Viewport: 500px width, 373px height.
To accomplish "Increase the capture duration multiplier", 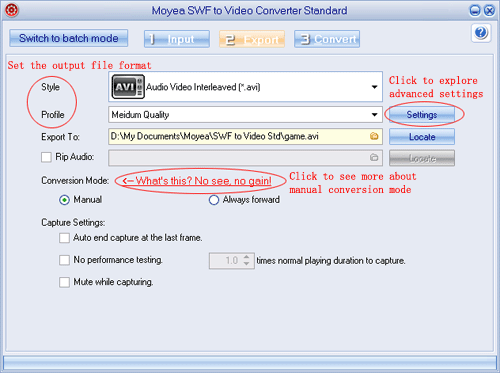I will coord(246,257).
